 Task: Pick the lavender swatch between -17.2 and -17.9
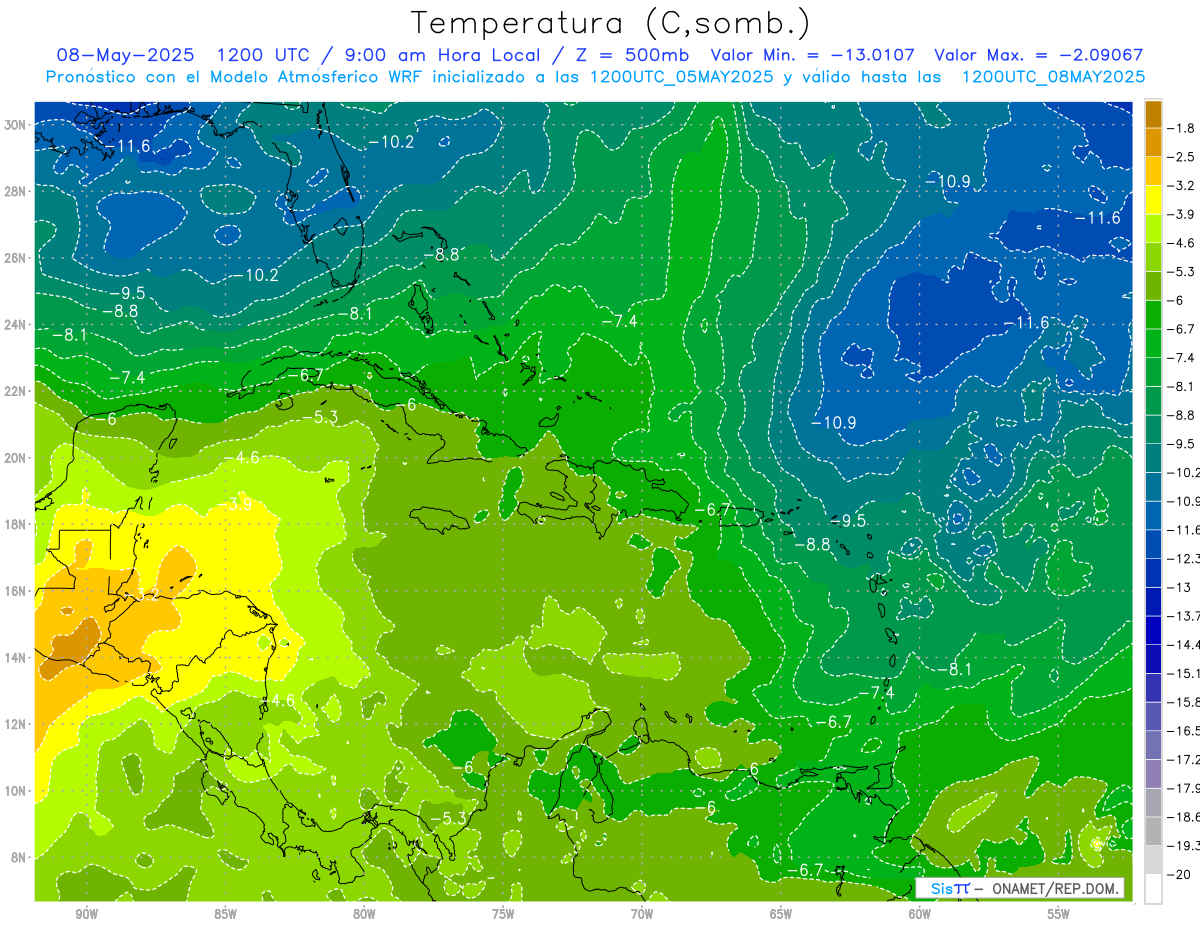pyautogui.click(x=1153, y=773)
